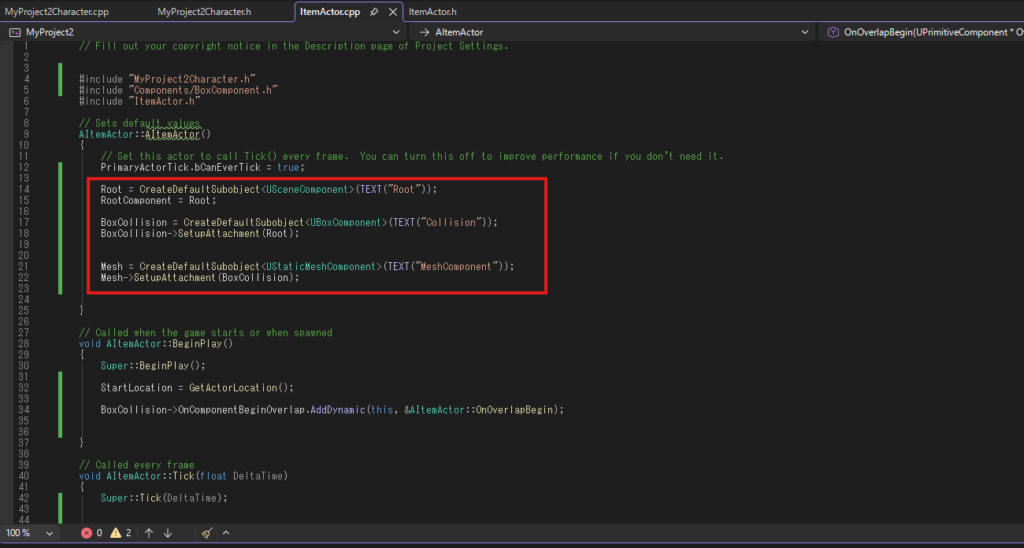Jump to next issue with down arrow
Screen dimensions: 1024x548
[168, 533]
